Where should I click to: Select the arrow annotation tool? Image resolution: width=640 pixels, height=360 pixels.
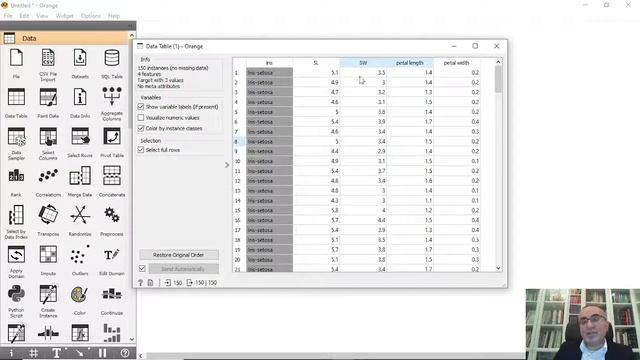click(80, 353)
